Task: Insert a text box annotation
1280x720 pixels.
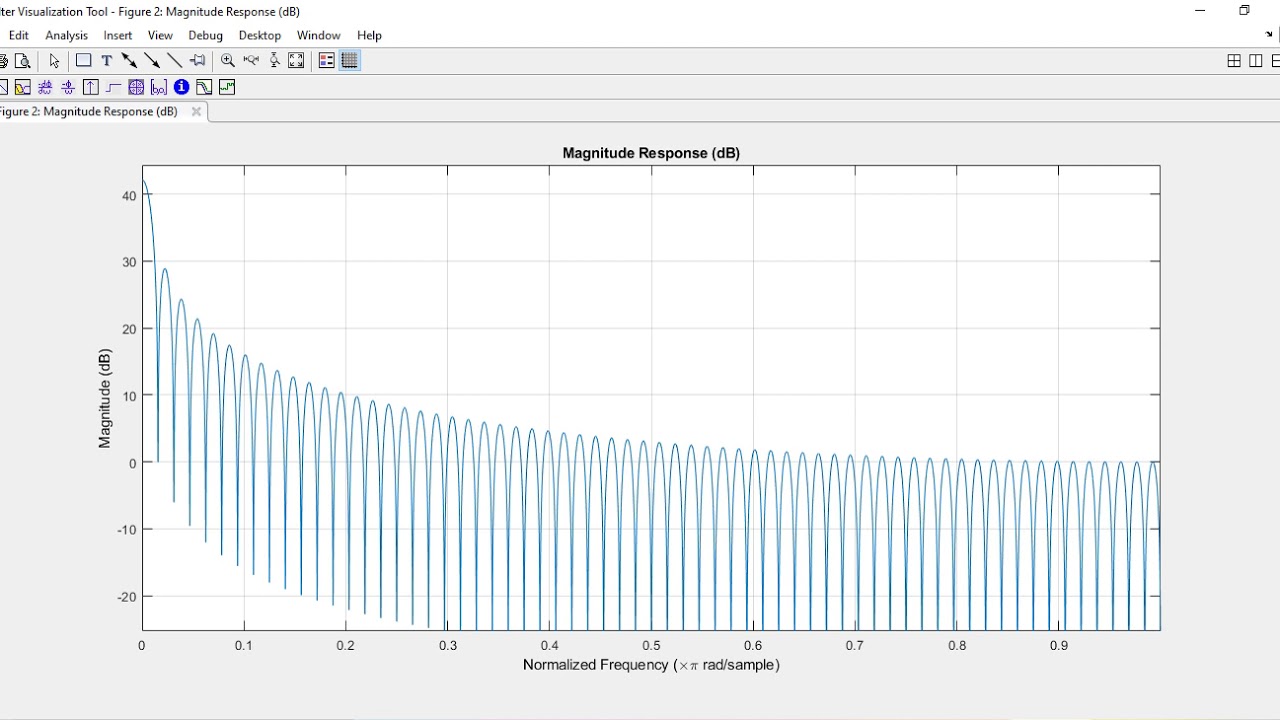Action: pyautogui.click(x=107, y=60)
